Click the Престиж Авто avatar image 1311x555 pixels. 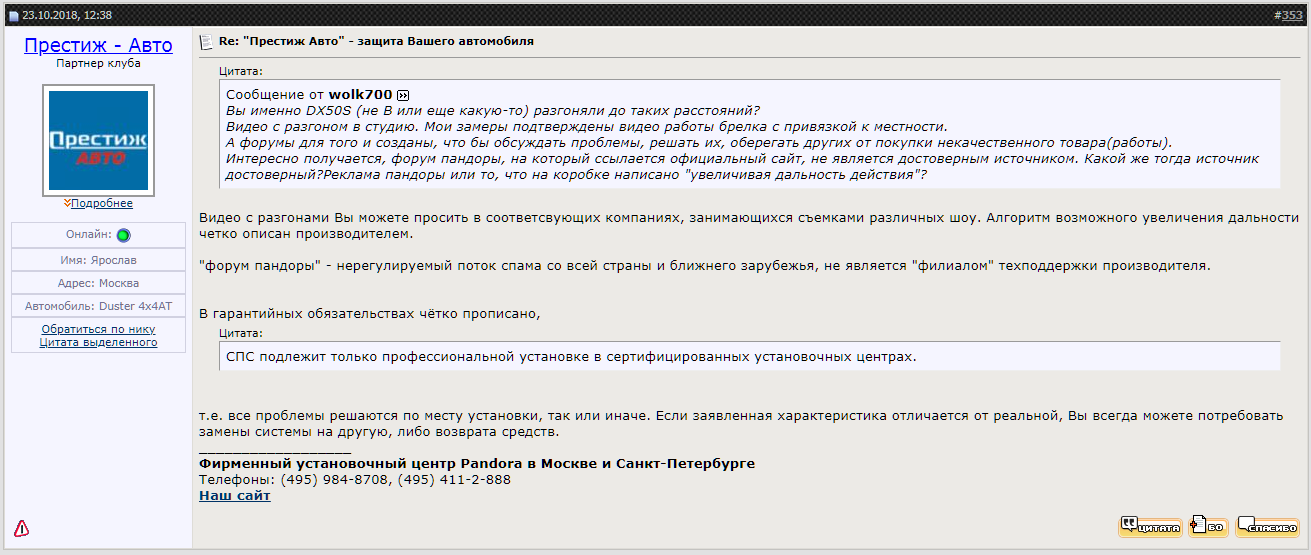98,140
